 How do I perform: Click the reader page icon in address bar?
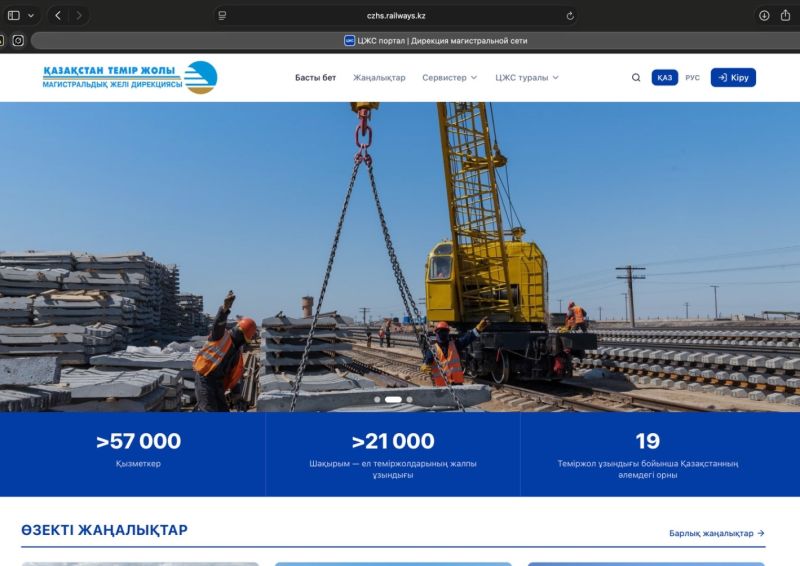pyautogui.click(x=222, y=16)
